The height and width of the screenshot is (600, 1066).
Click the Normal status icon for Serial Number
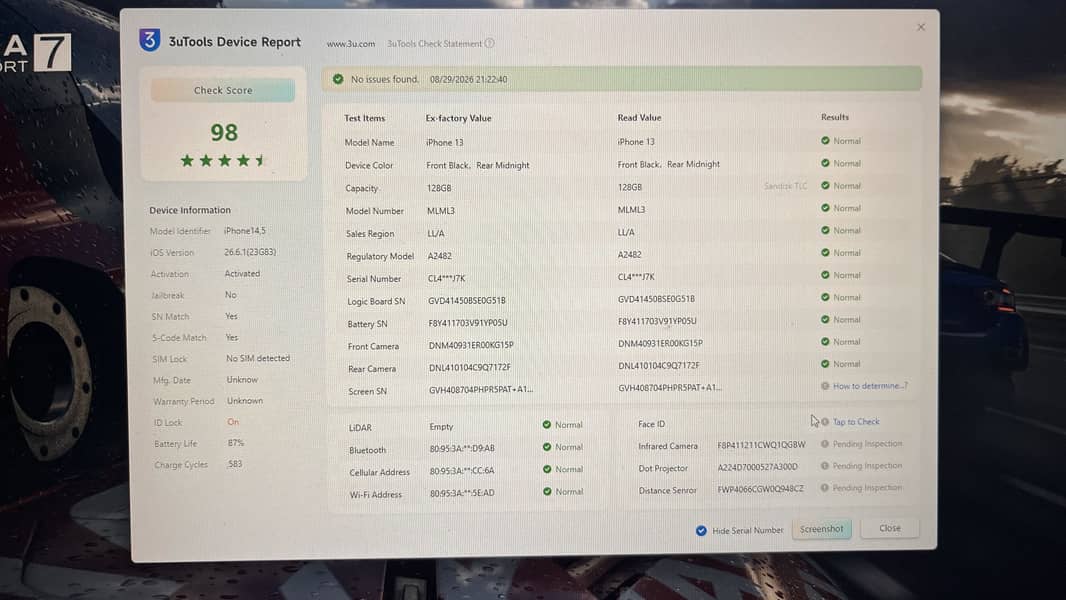(x=825, y=275)
